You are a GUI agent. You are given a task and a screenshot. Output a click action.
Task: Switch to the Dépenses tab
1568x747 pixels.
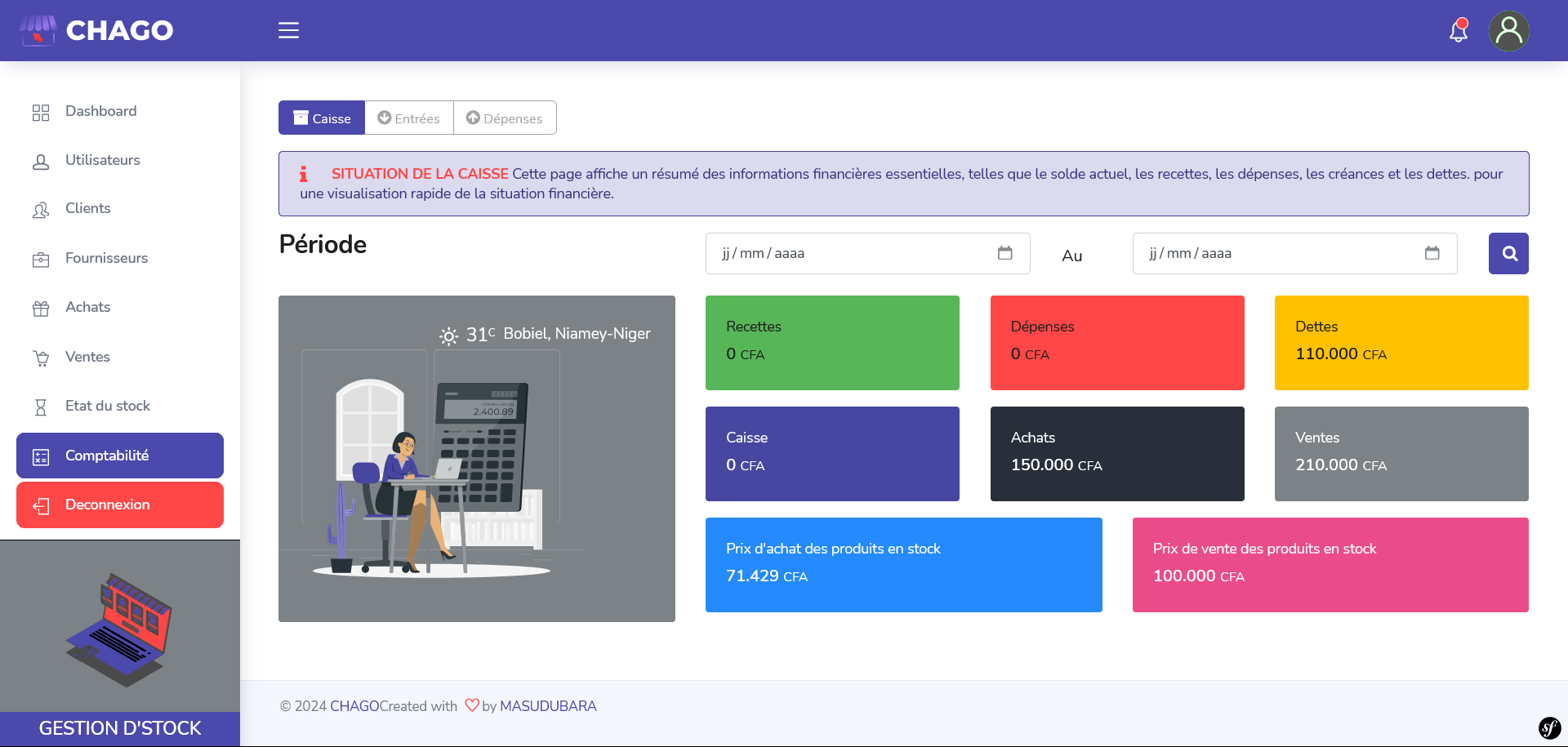(x=505, y=118)
